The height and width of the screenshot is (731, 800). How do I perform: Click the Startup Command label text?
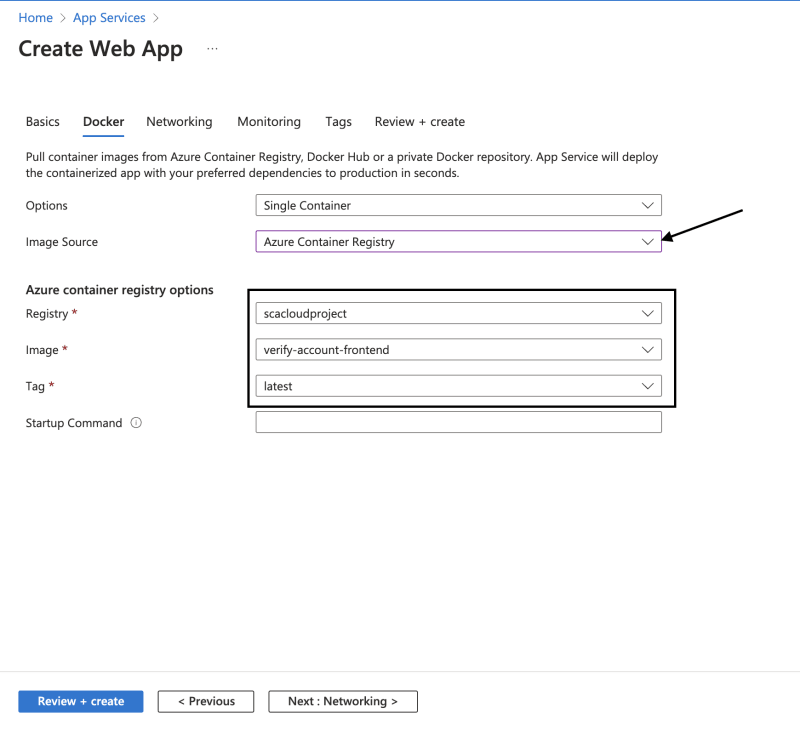[74, 423]
